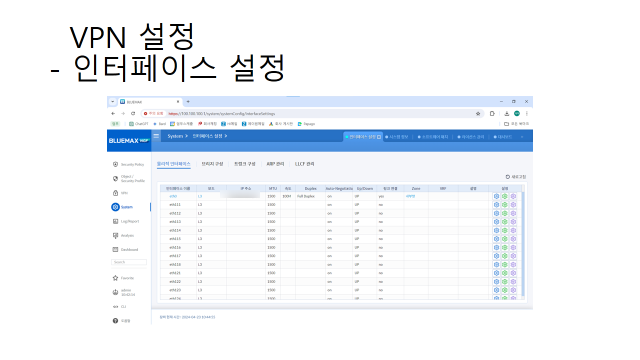Open the all bookmarks folder
This screenshot has height=360, width=640.
tap(516, 124)
